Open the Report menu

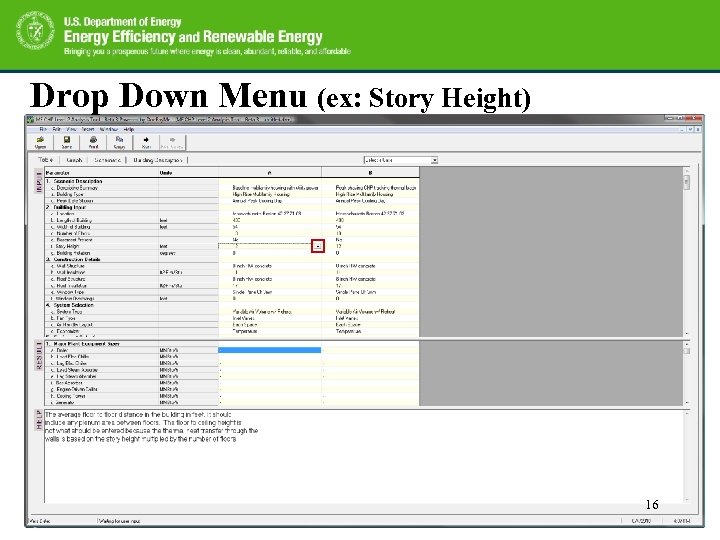coord(88,129)
